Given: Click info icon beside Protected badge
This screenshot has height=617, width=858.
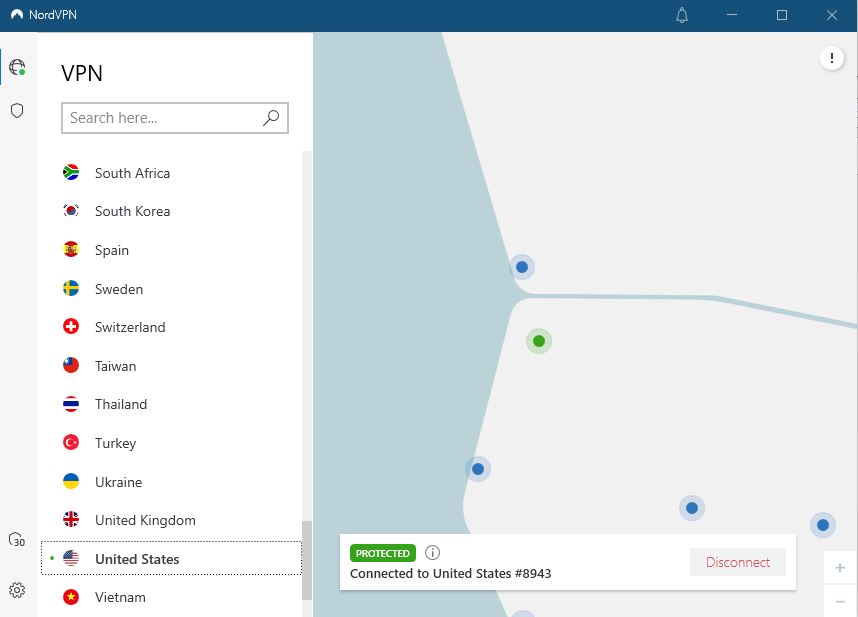Looking at the screenshot, I should tap(431, 552).
